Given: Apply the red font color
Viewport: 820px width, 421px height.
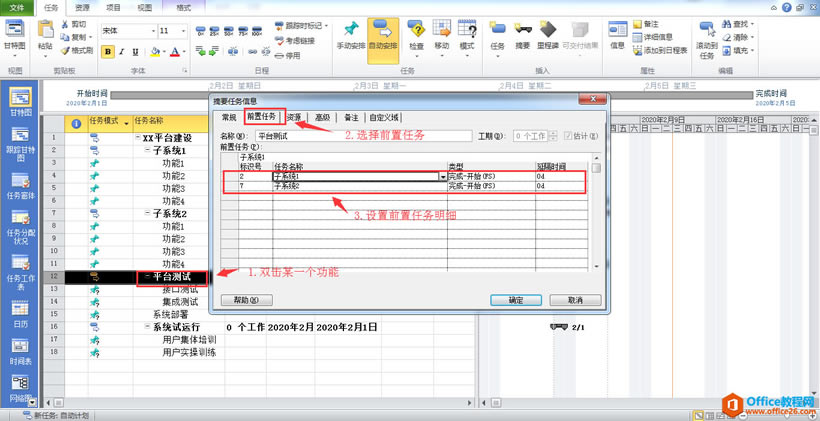Looking at the screenshot, I should click(174, 51).
